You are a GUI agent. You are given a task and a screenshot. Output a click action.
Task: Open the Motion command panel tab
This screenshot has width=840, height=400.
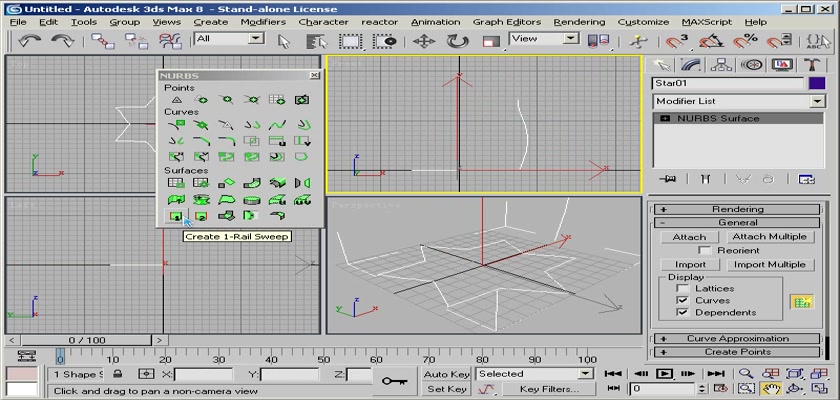point(752,65)
